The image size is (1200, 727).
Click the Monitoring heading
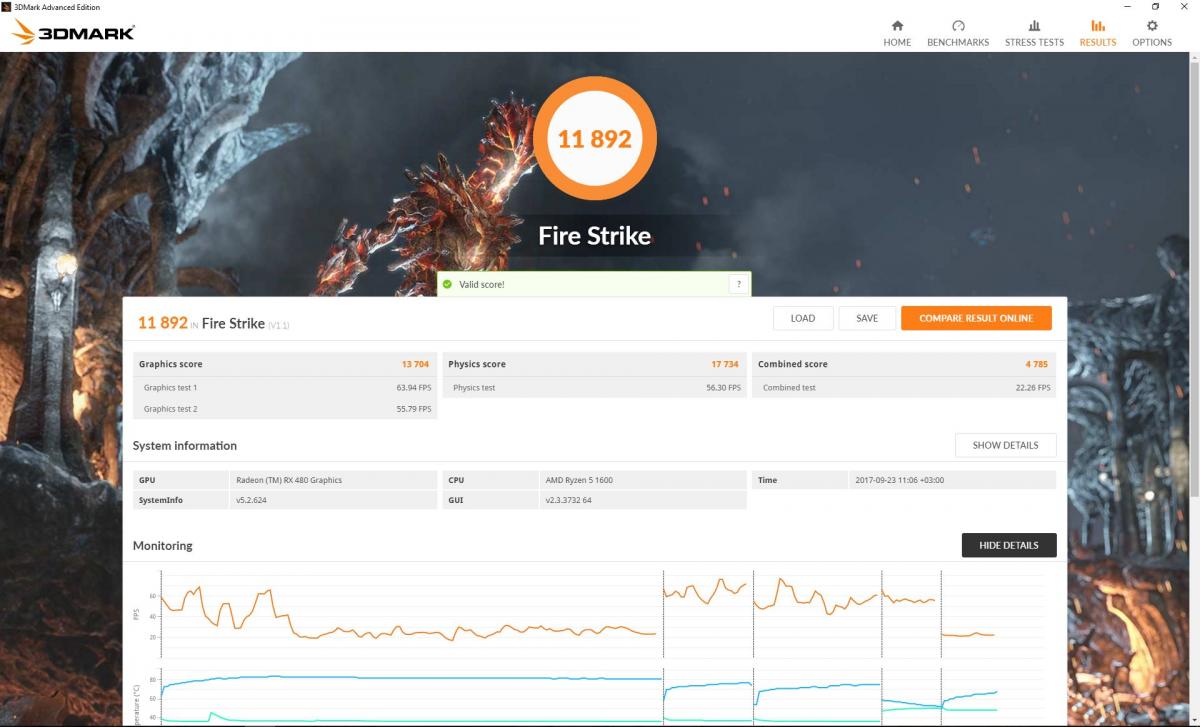coord(163,546)
